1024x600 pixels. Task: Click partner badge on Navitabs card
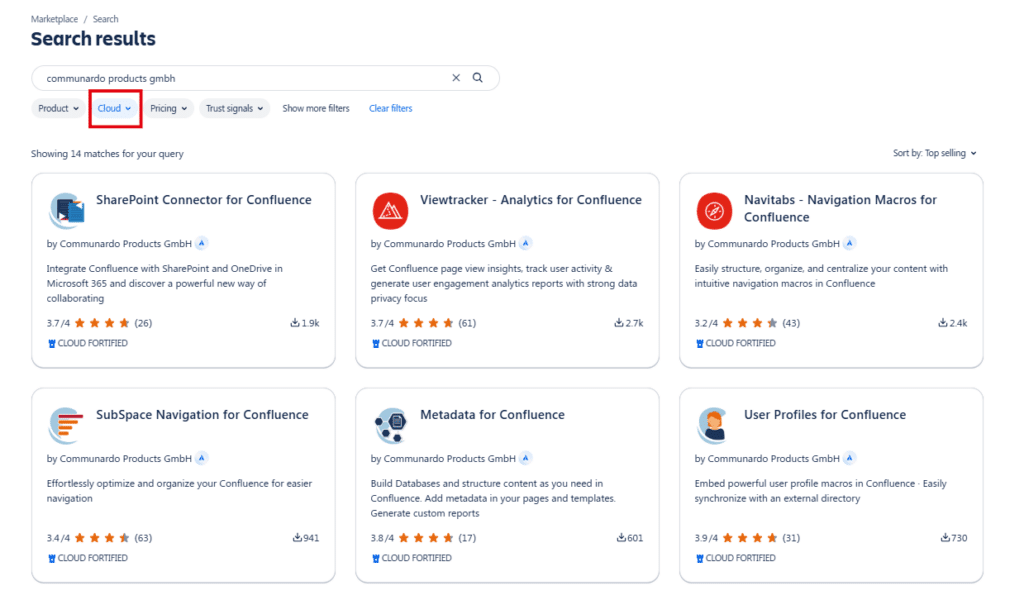point(850,244)
